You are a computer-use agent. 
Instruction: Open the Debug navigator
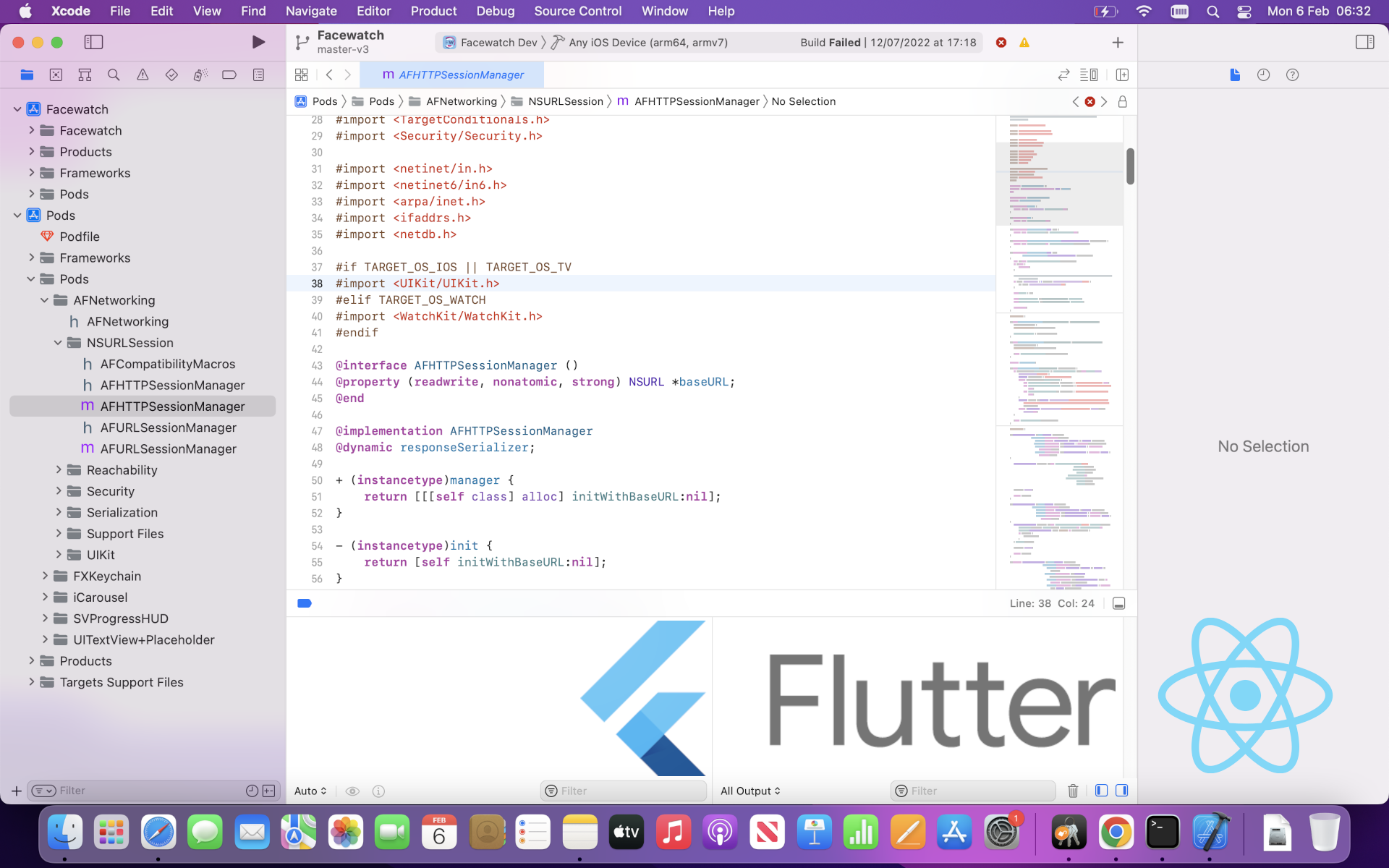200,75
